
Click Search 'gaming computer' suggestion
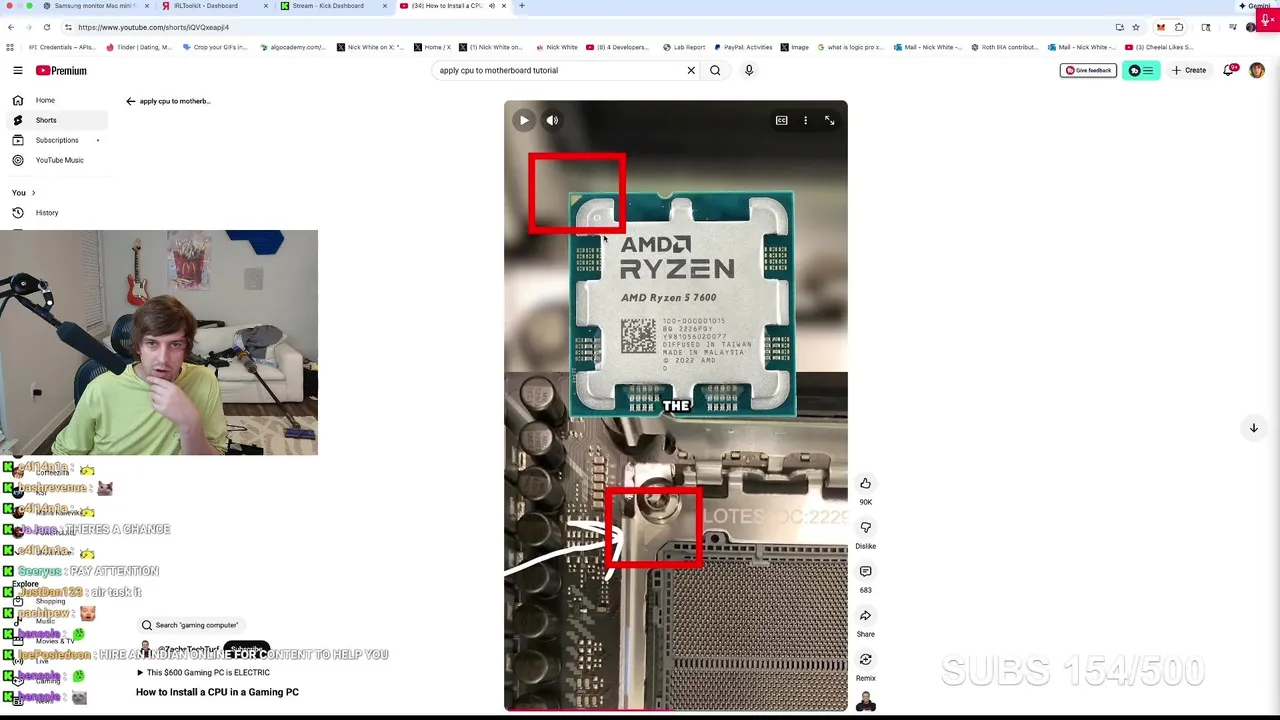point(190,625)
